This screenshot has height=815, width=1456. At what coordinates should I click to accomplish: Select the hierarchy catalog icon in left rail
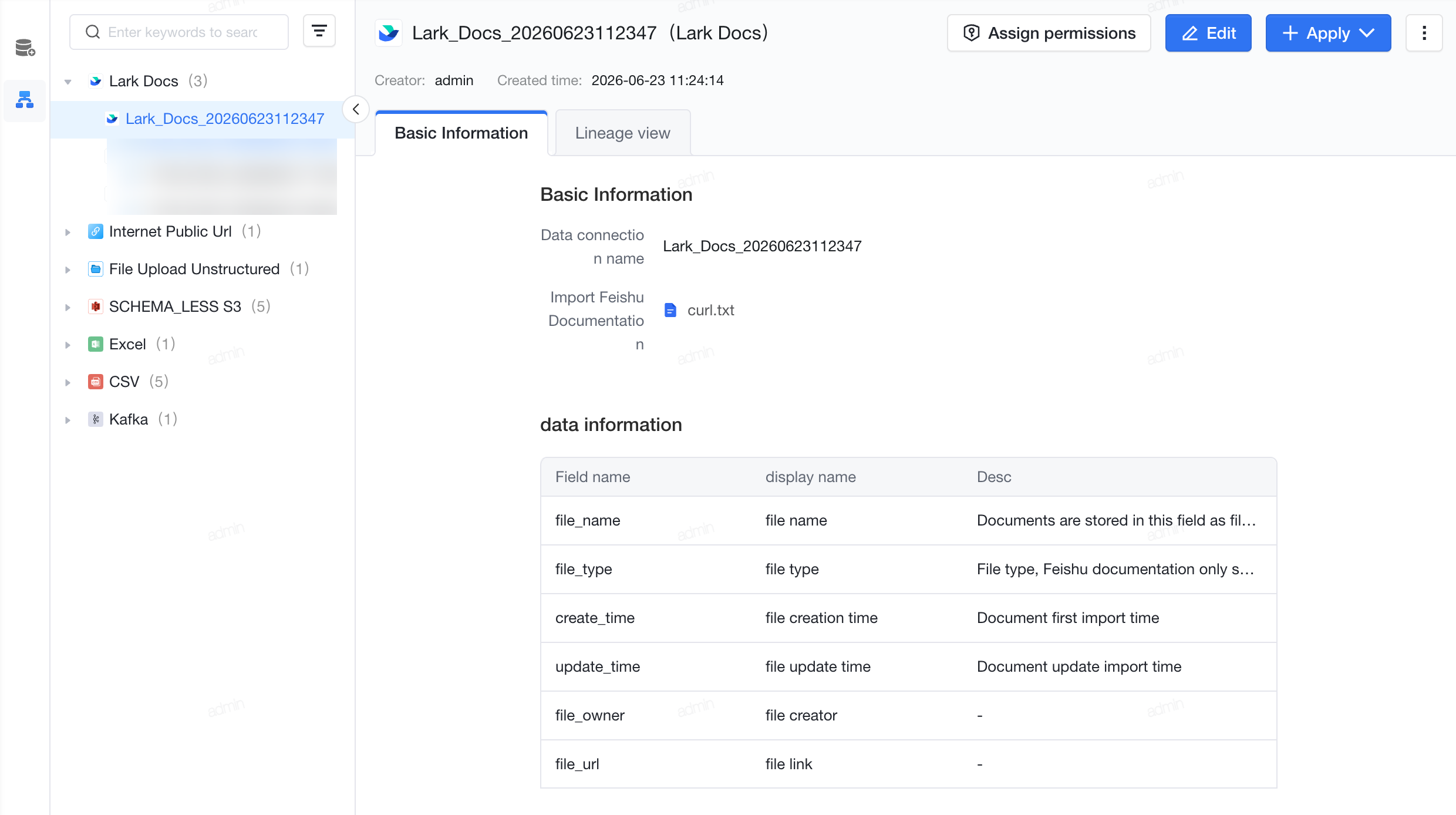coord(25,100)
